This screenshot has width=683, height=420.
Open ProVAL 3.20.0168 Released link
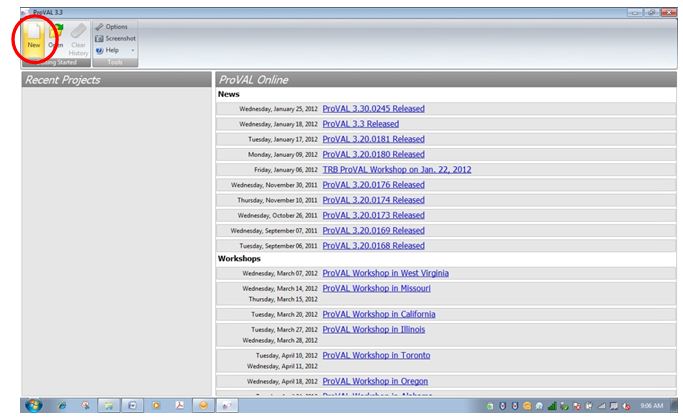[x=373, y=246]
